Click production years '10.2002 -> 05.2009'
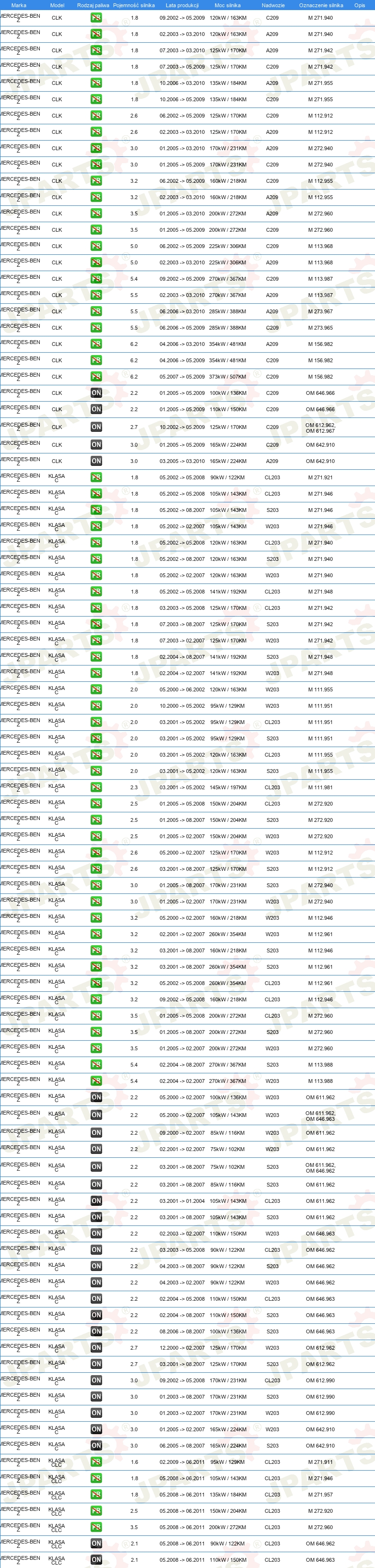This screenshot has width=375, height=1568. (182, 428)
